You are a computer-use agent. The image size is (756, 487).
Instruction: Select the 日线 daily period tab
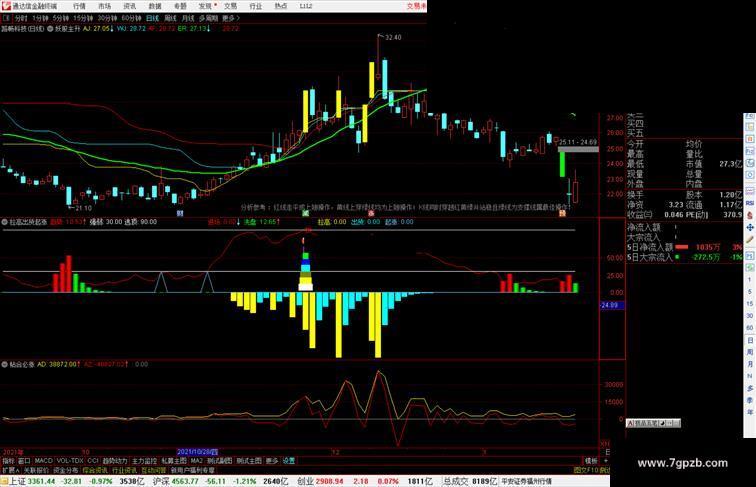[x=152, y=18]
